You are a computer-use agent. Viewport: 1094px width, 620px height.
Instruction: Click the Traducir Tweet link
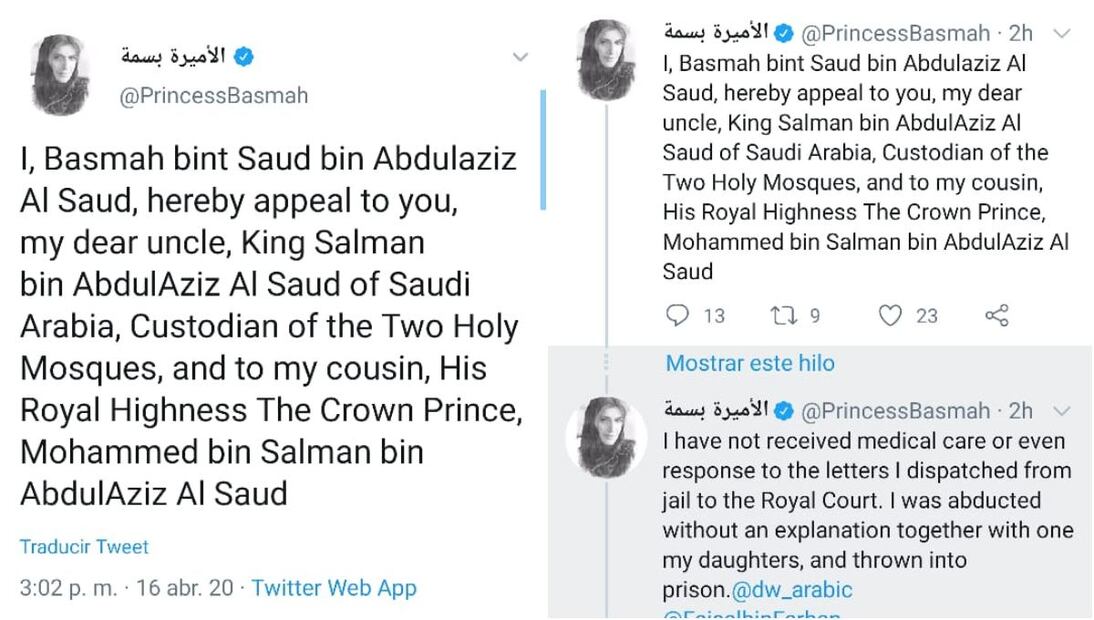[x=84, y=547]
